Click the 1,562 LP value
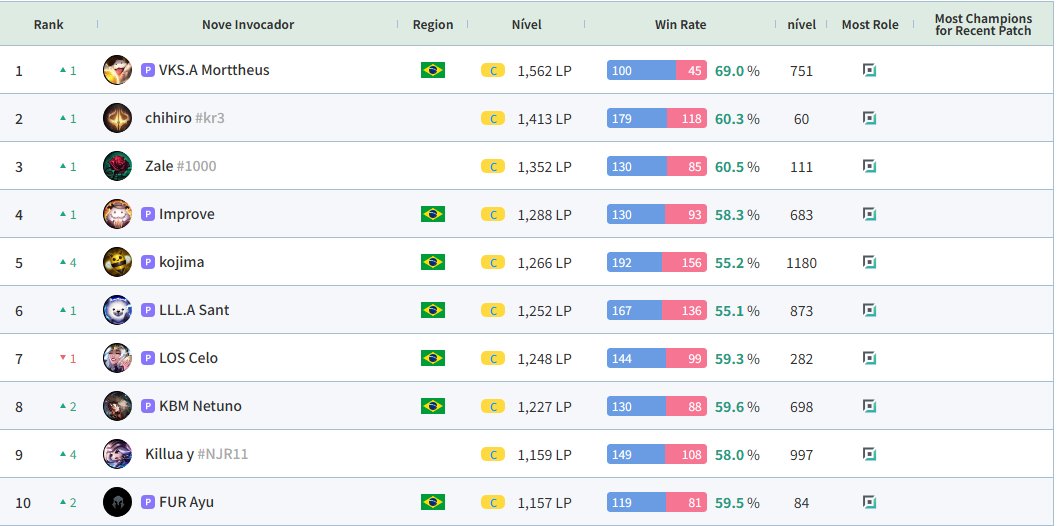The width and height of the screenshot is (1059, 526). point(544,70)
